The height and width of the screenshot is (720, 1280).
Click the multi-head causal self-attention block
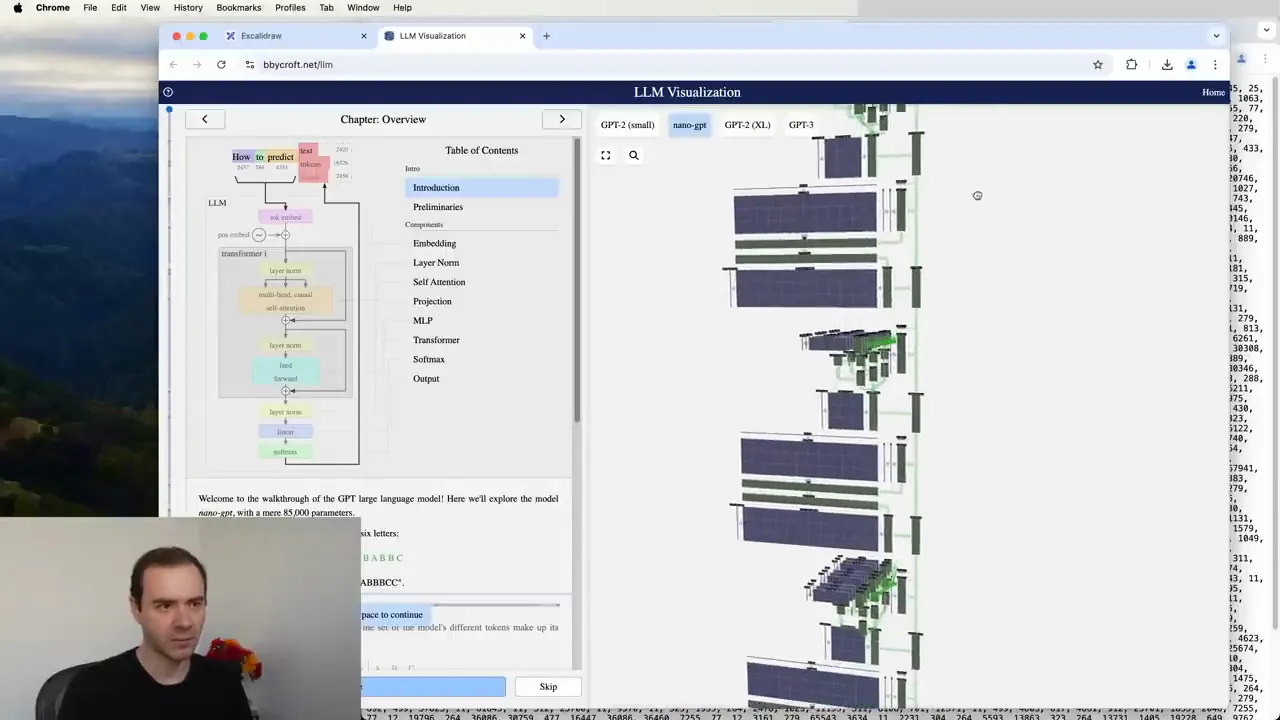tap(285, 301)
